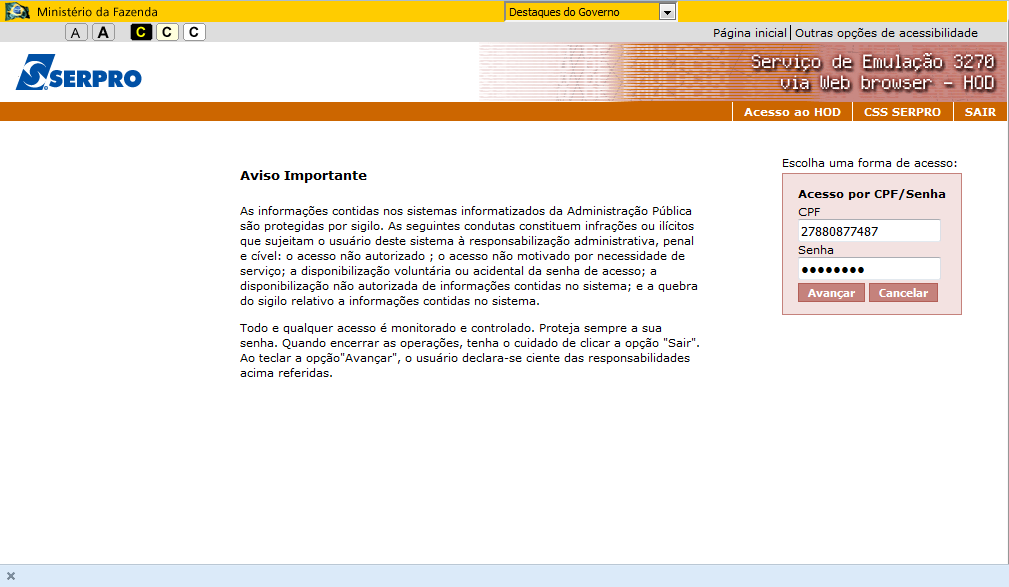The width and height of the screenshot is (1009, 587).
Task: Select the light yellow contrast C option
Action: 167,32
